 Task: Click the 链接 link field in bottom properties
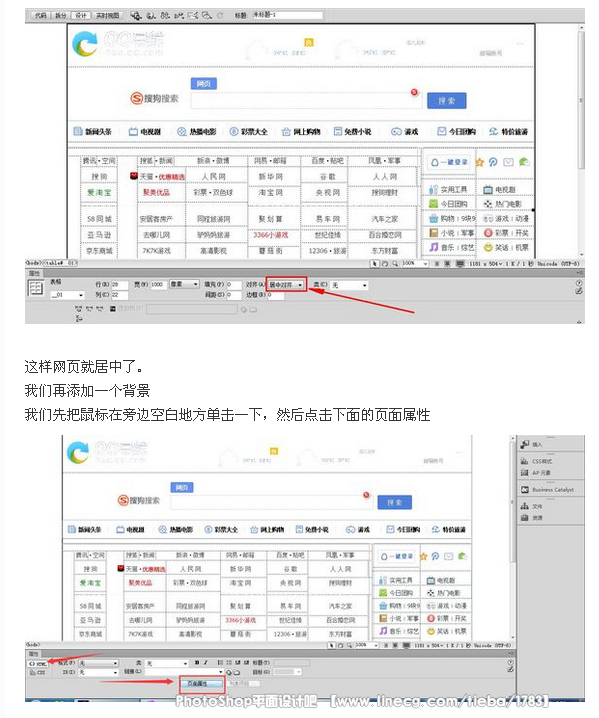coord(184,672)
